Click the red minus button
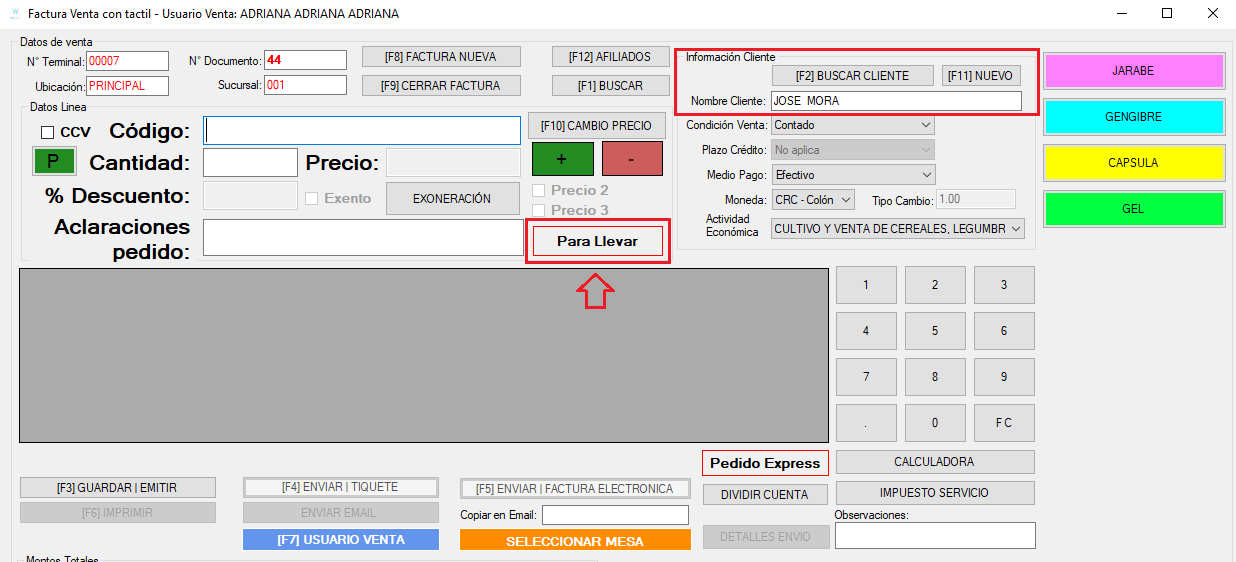 click(632, 159)
